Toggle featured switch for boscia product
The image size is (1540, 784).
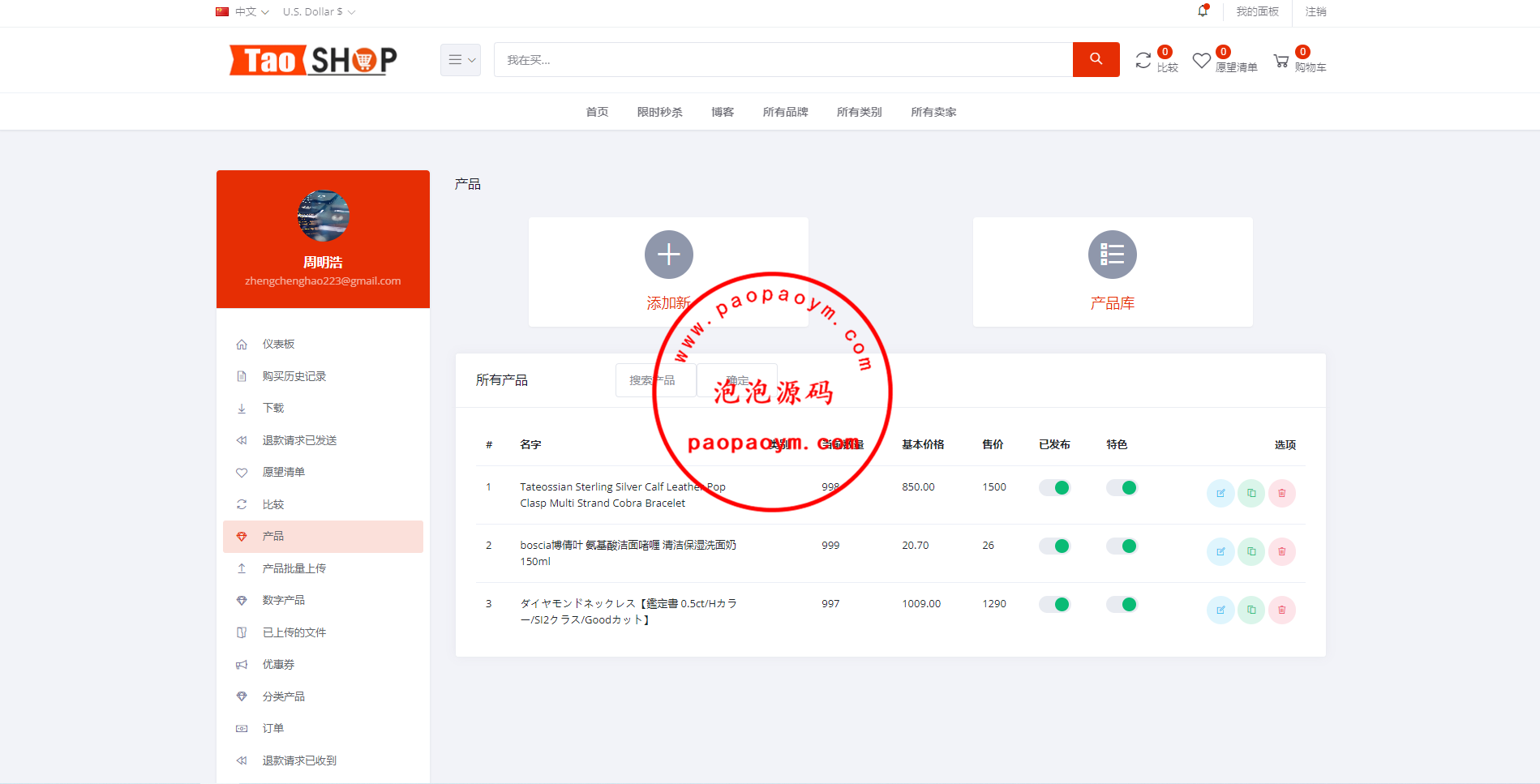coord(1122,546)
